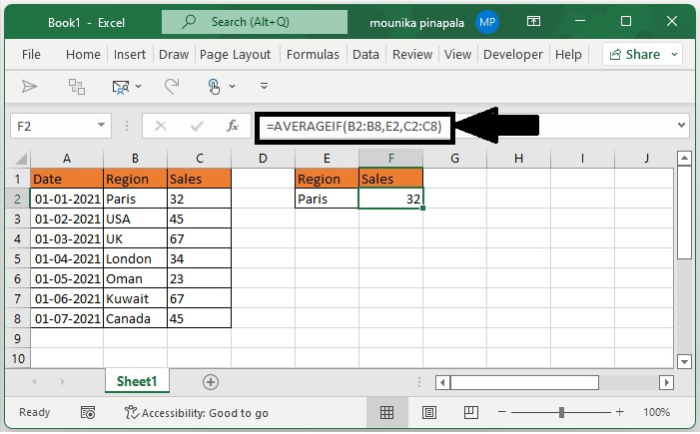The image size is (700, 434).
Task: Click vertical scrollbar down arrow
Action: click(684, 361)
